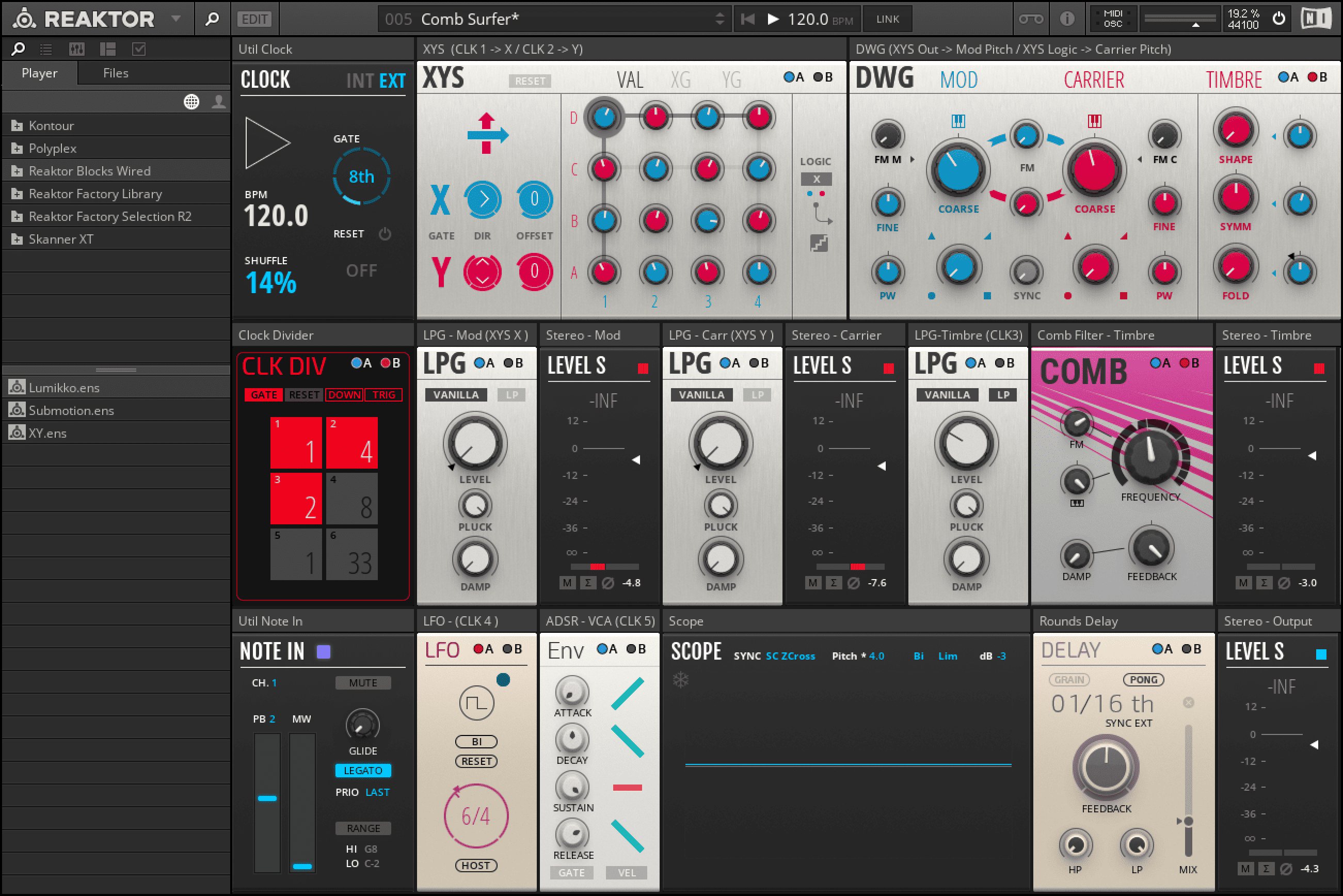Screen dimensions: 1343x896
Task: Open the Lumikko.ens ensemble file
Action: pos(116,388)
